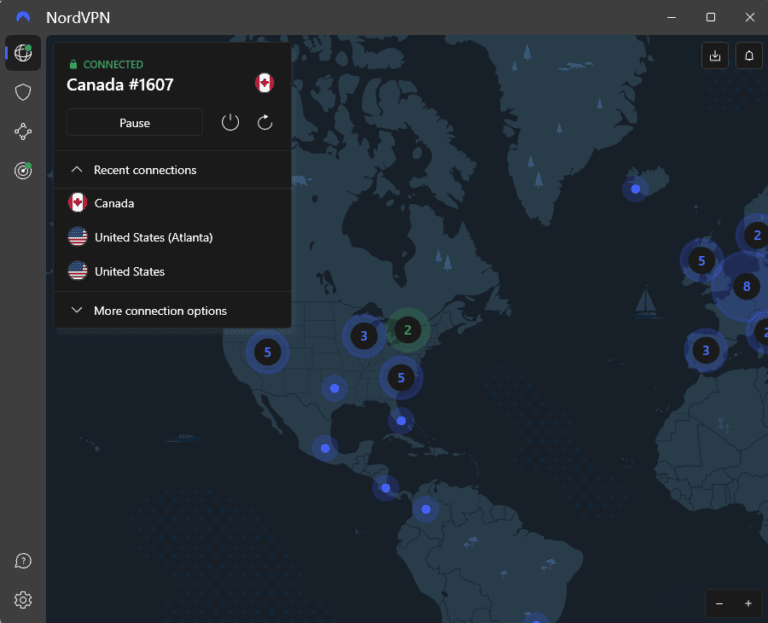Maximize the NordVPN window
The height and width of the screenshot is (623, 768).
(711, 17)
